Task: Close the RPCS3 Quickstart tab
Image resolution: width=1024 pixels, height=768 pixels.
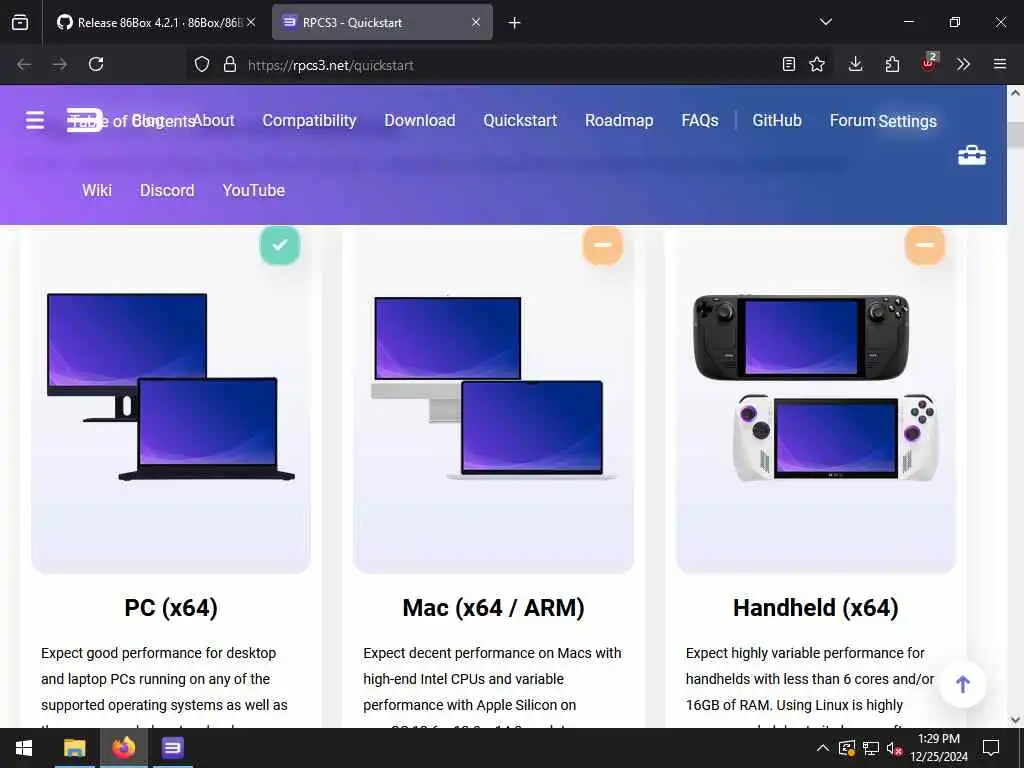Action: pos(476,22)
